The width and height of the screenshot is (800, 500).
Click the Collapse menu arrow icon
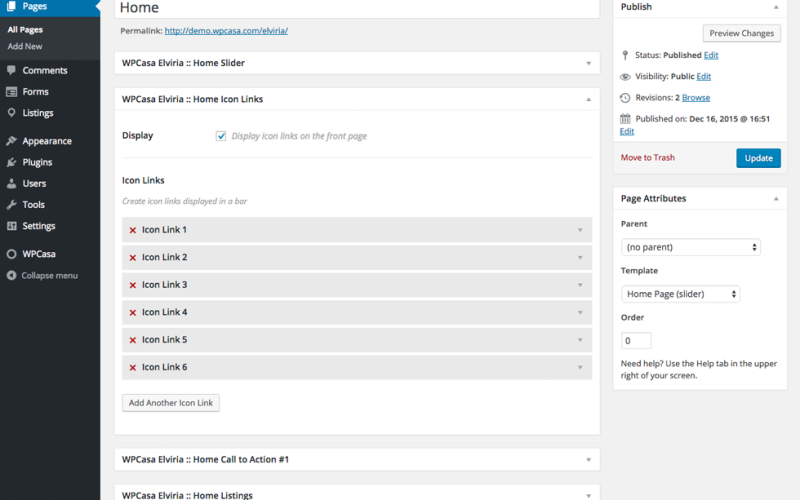pos(11,276)
